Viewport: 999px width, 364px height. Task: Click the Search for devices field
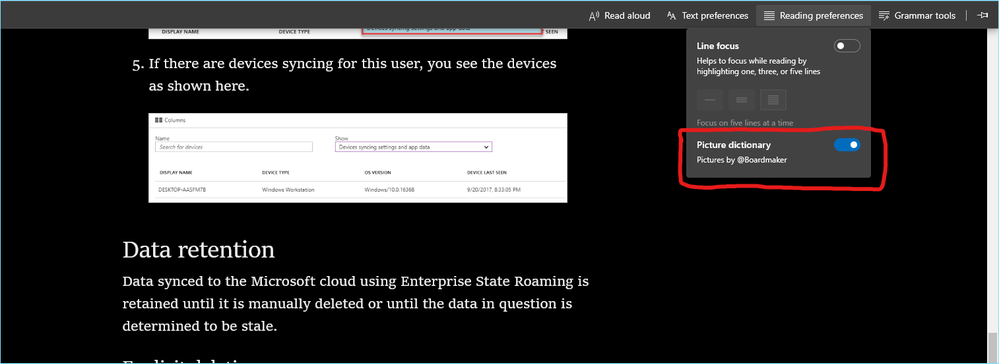click(x=234, y=147)
